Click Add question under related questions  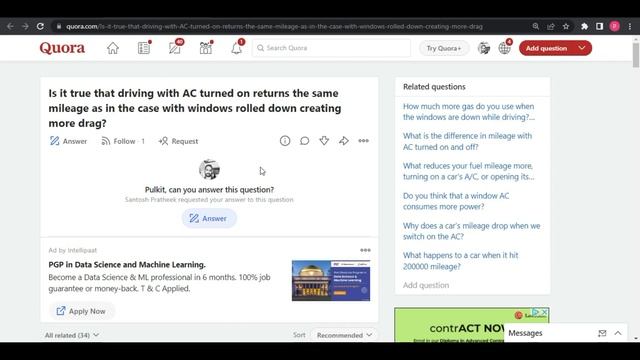(x=426, y=285)
